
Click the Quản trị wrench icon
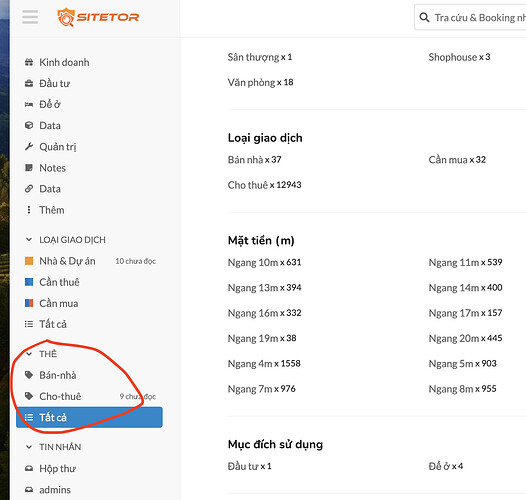29,147
